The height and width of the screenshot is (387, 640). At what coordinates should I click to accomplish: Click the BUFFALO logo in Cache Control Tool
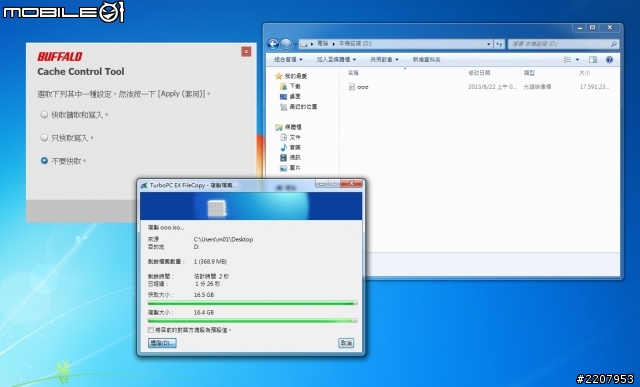tap(60, 56)
